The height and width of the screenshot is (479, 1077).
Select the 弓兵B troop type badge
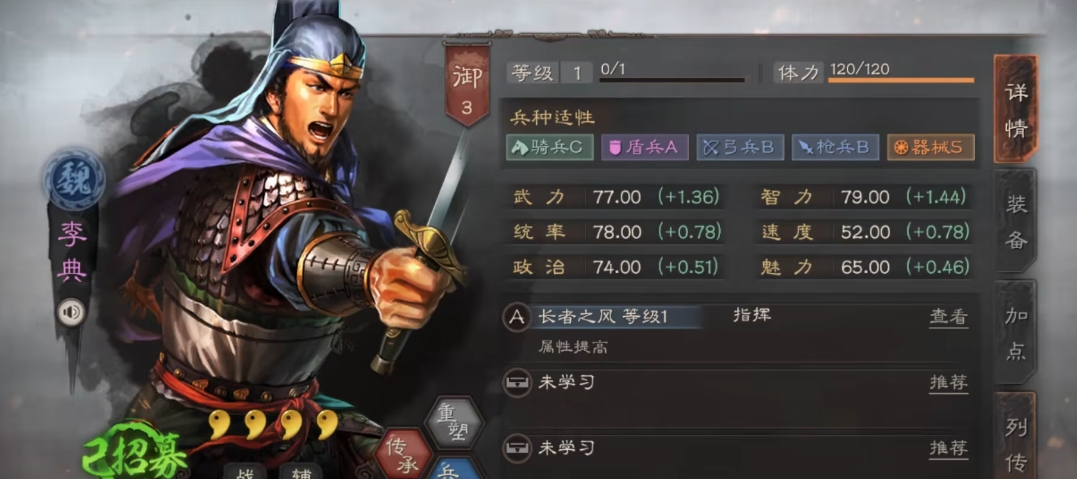click(x=740, y=147)
